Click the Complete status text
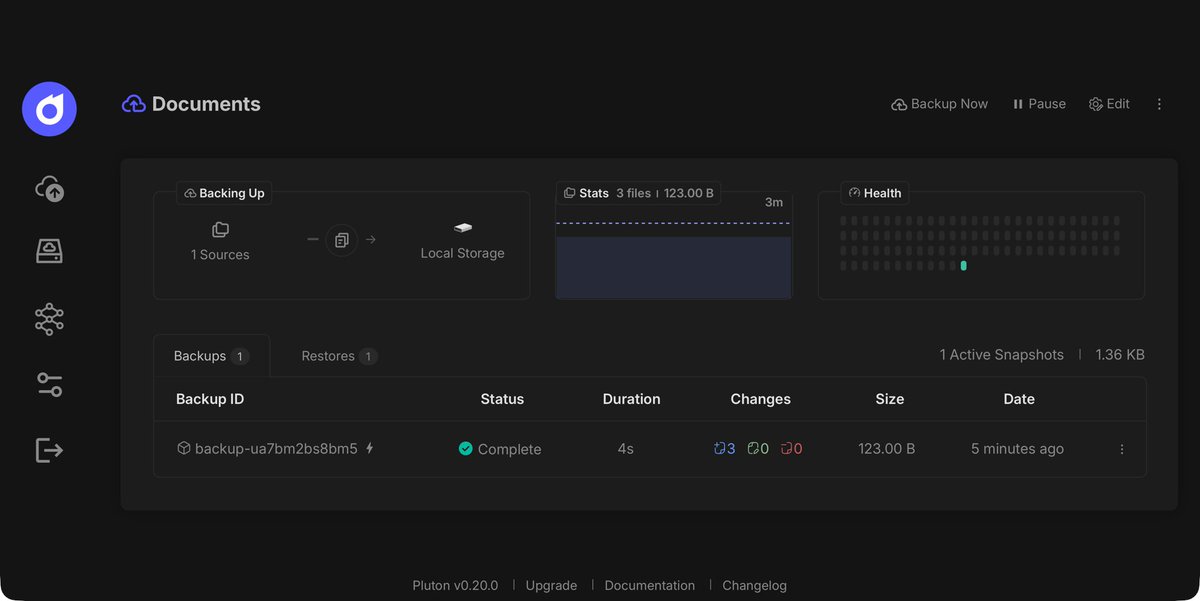Screen dimensions: 1200x601 click(x=509, y=450)
